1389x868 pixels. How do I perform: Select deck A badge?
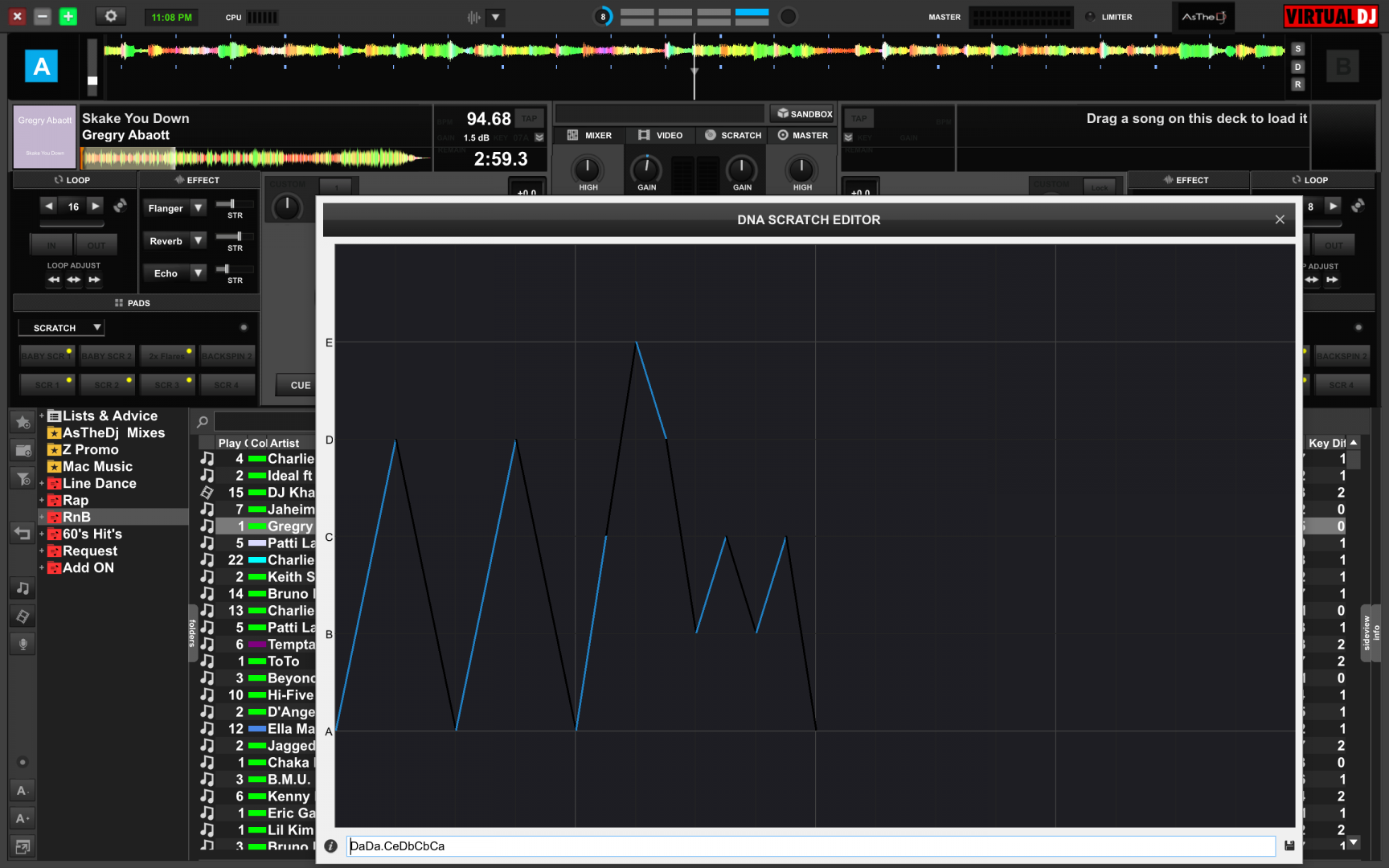[x=41, y=66]
